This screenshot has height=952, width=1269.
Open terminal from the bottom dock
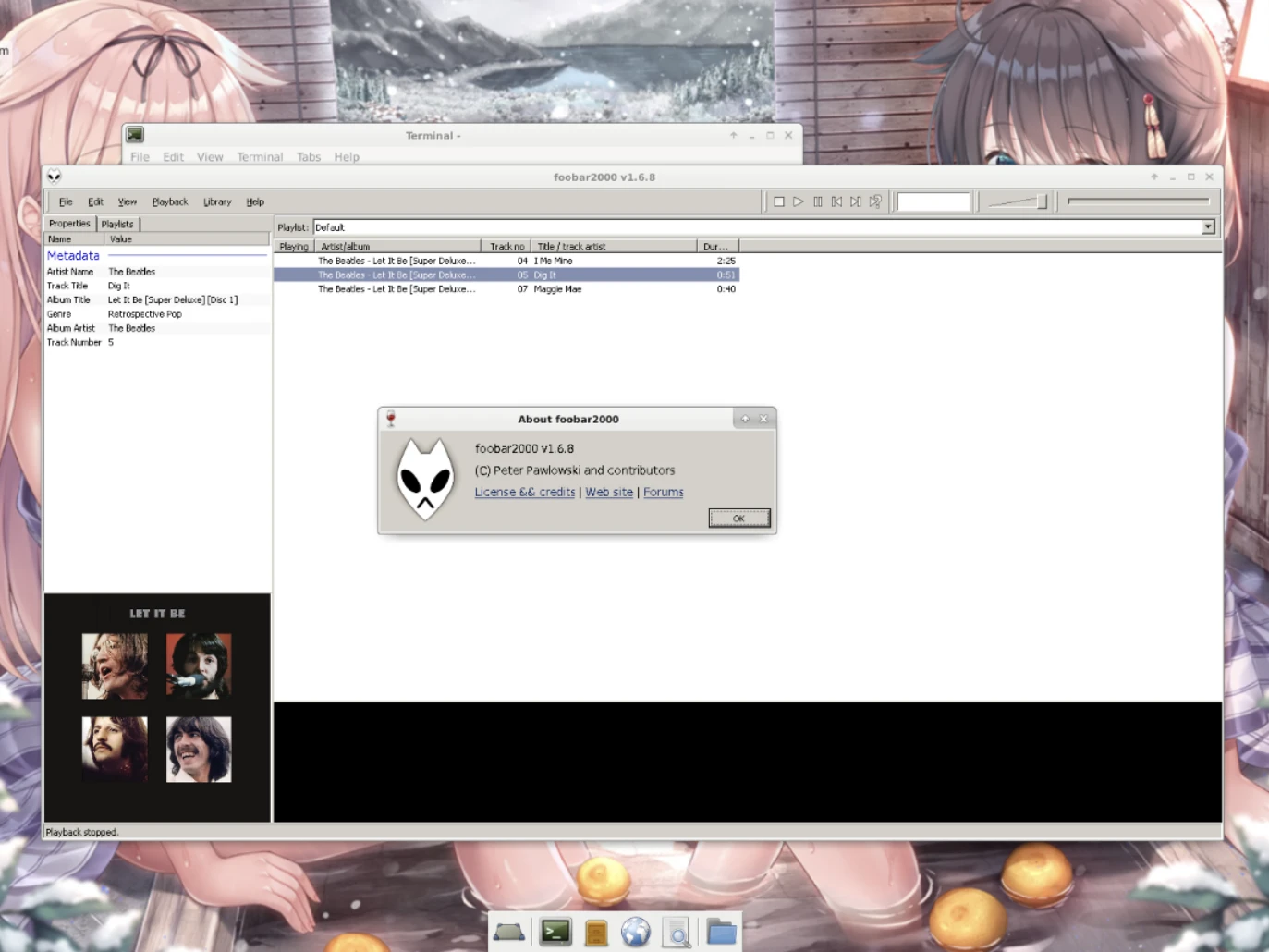click(555, 932)
